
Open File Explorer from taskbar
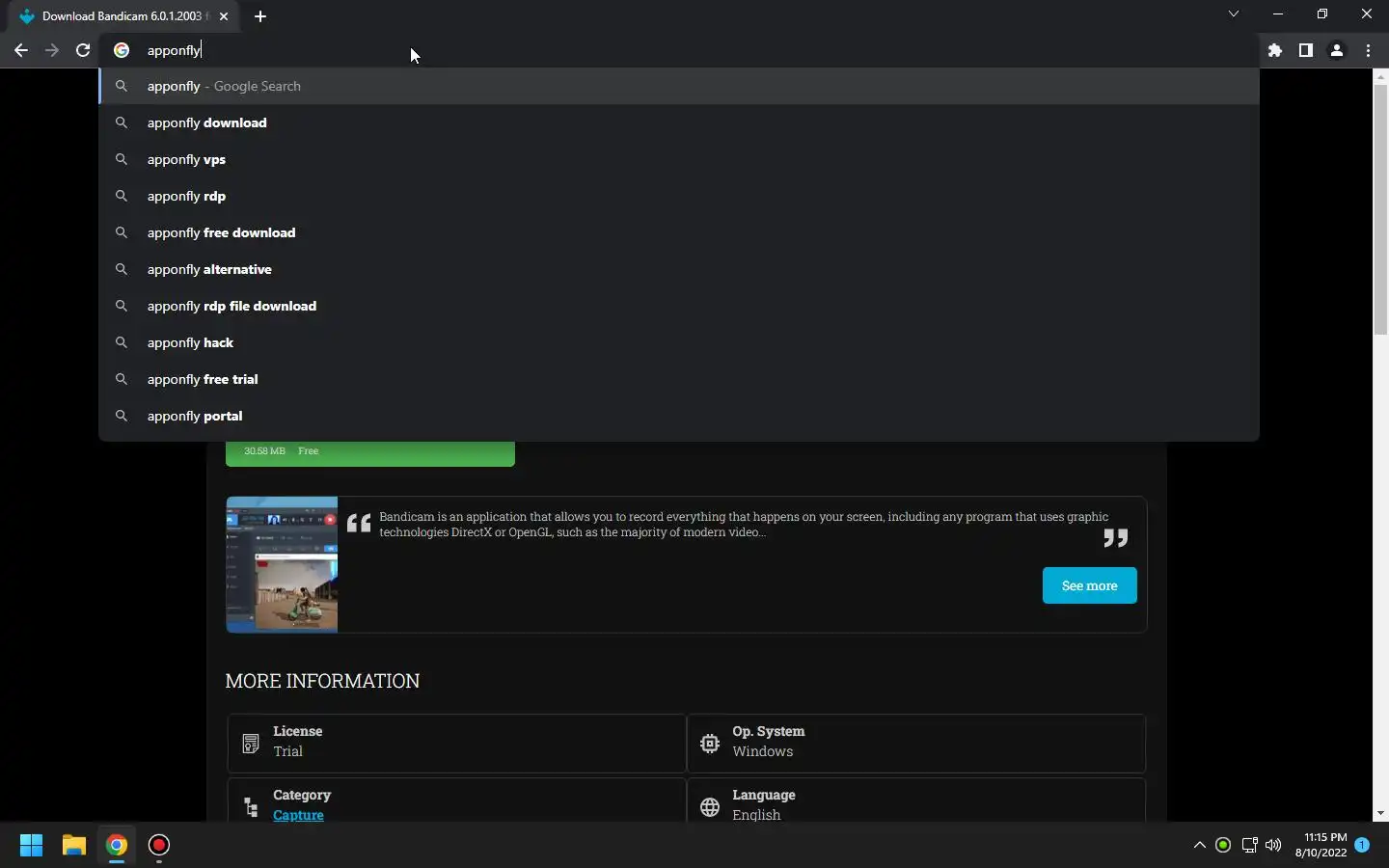pos(74,845)
